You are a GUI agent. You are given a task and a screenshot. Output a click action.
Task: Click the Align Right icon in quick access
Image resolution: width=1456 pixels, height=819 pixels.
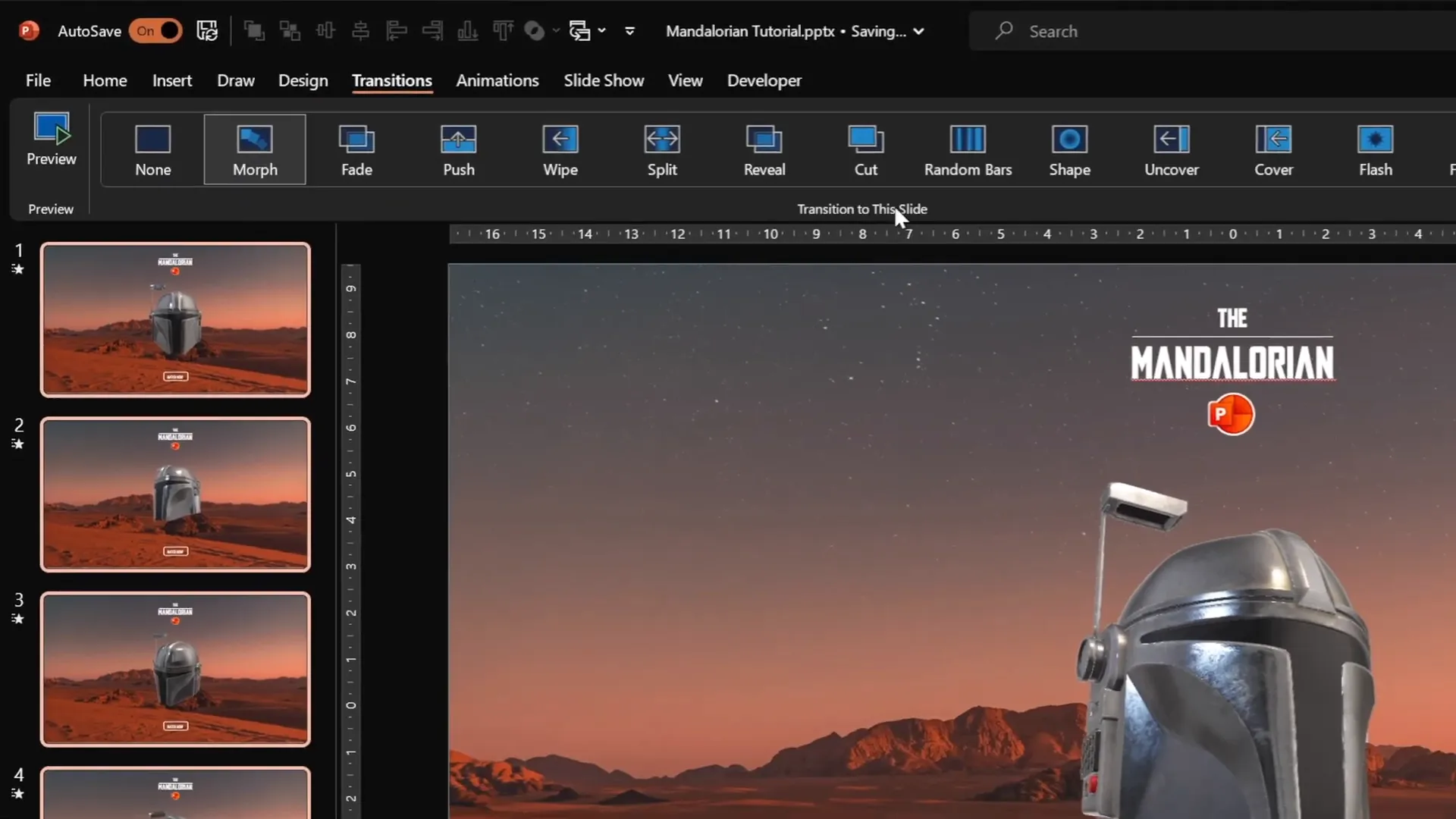click(432, 31)
